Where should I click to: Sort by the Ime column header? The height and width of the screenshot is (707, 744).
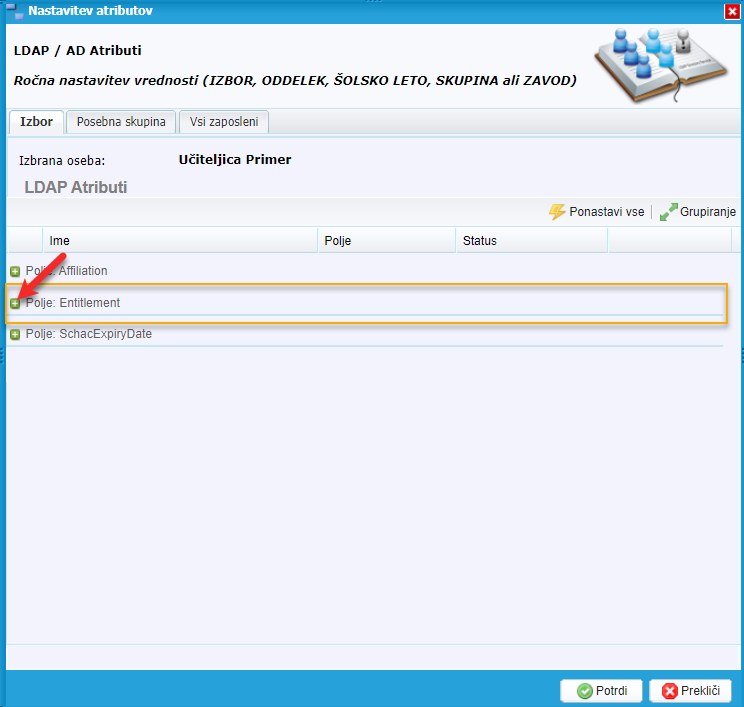pos(180,241)
